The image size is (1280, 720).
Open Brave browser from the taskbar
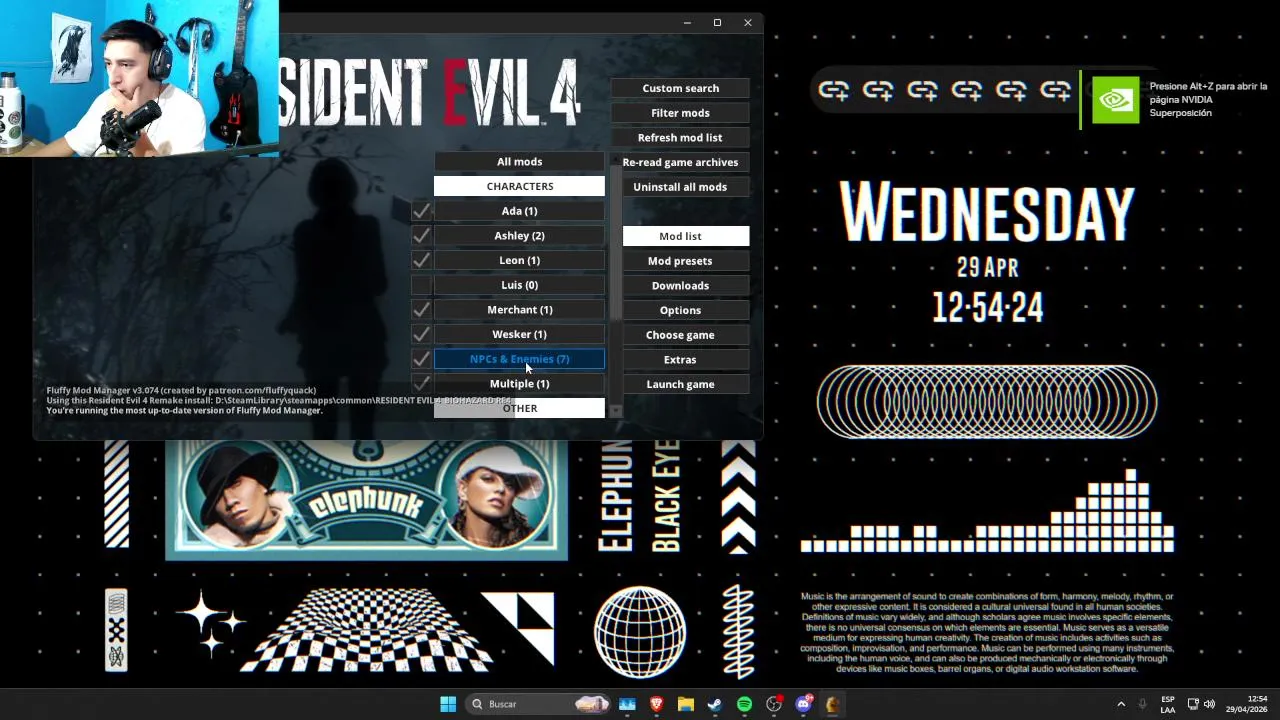657,704
